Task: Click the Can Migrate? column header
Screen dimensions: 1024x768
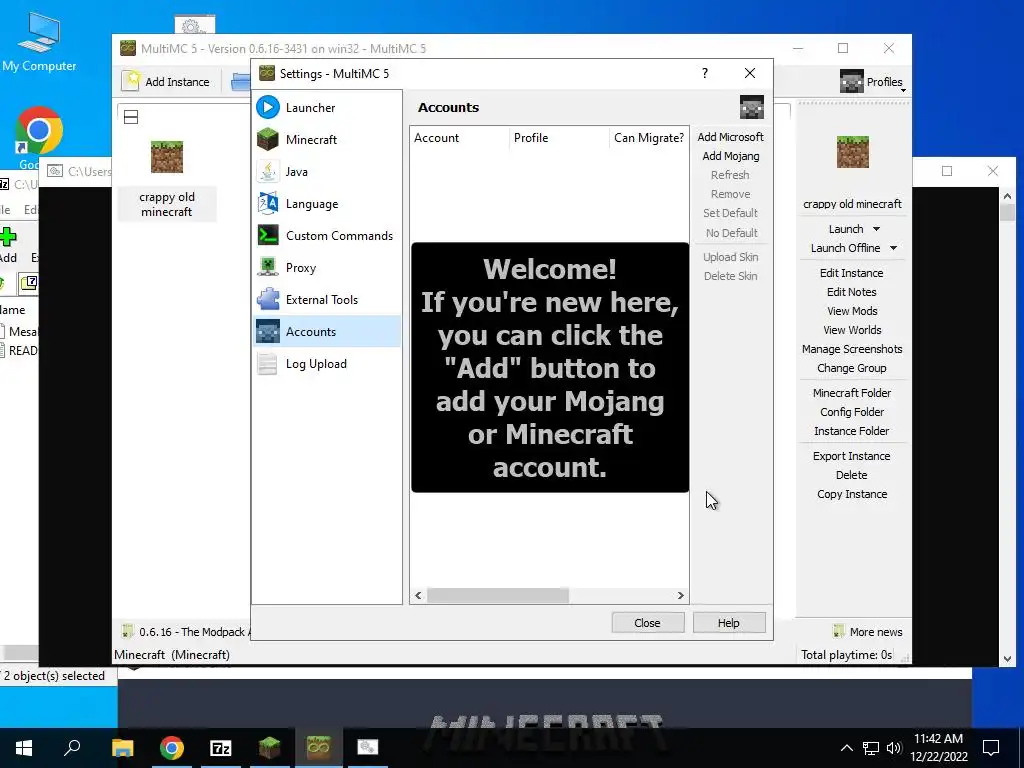Action: pyautogui.click(x=648, y=138)
